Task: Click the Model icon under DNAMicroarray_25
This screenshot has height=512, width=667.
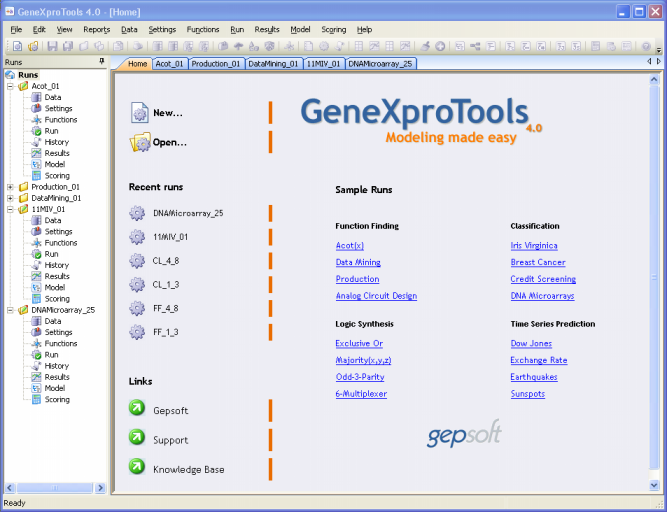Action: coord(37,388)
